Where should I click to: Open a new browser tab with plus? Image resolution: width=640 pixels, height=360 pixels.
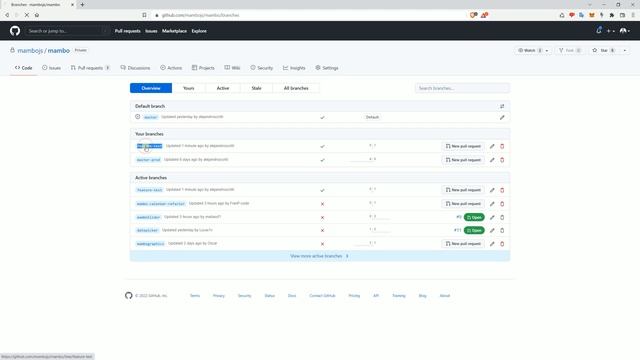click(82, 4)
